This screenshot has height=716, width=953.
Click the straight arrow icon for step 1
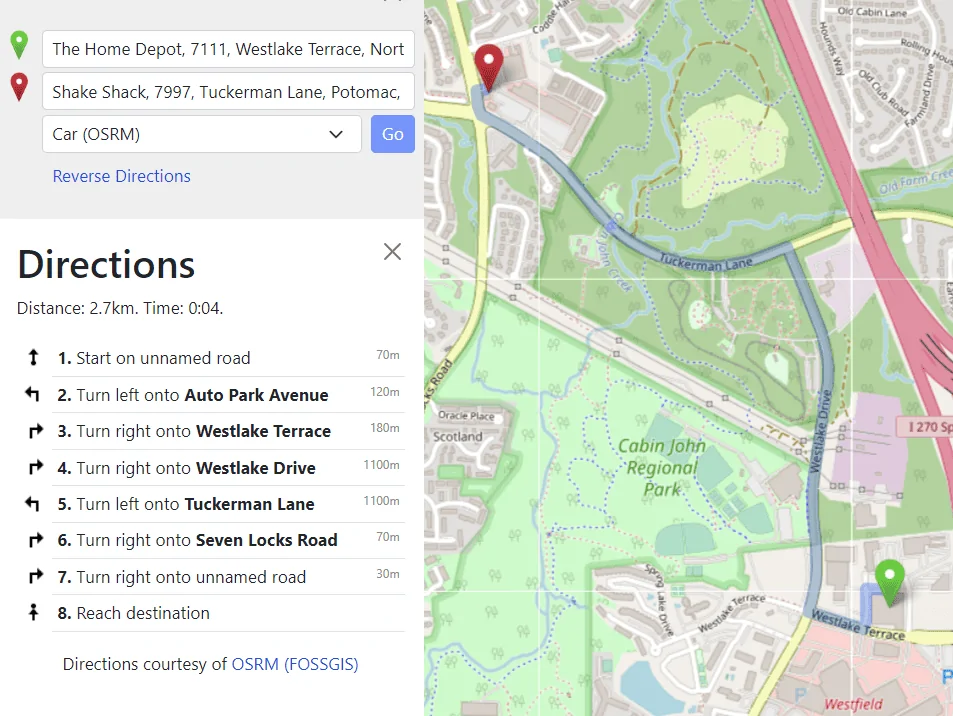(33, 357)
